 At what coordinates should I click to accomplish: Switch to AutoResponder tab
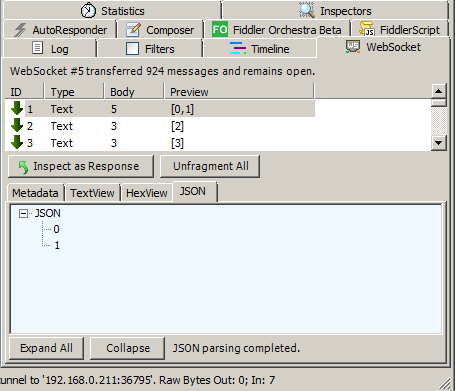point(60,30)
